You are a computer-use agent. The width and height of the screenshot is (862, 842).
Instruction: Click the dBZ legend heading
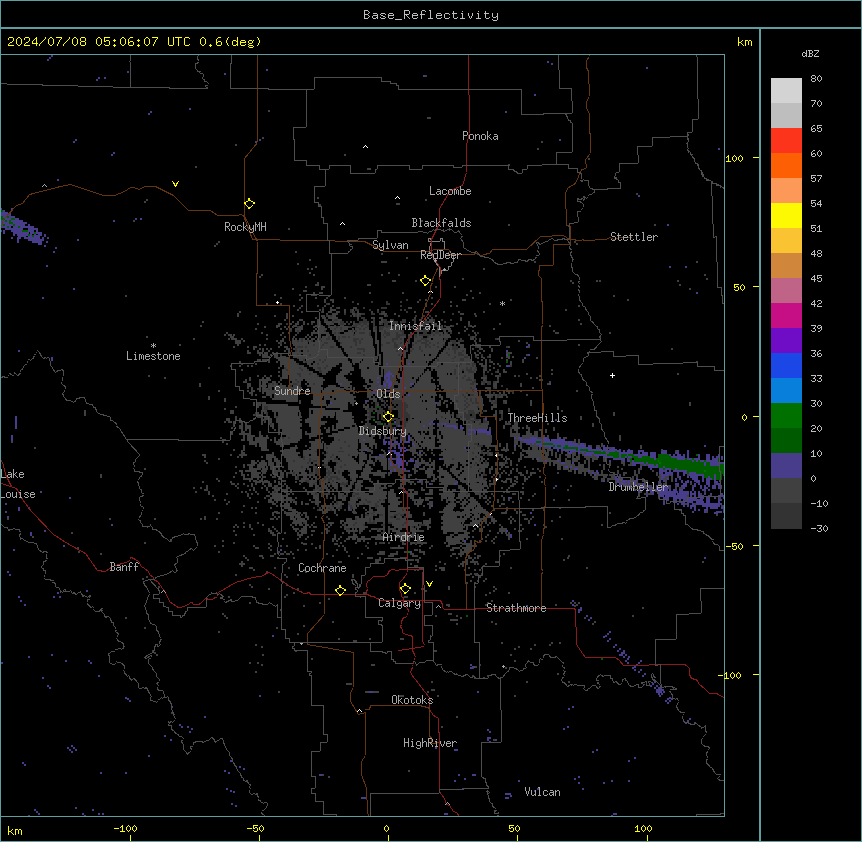click(x=810, y=53)
